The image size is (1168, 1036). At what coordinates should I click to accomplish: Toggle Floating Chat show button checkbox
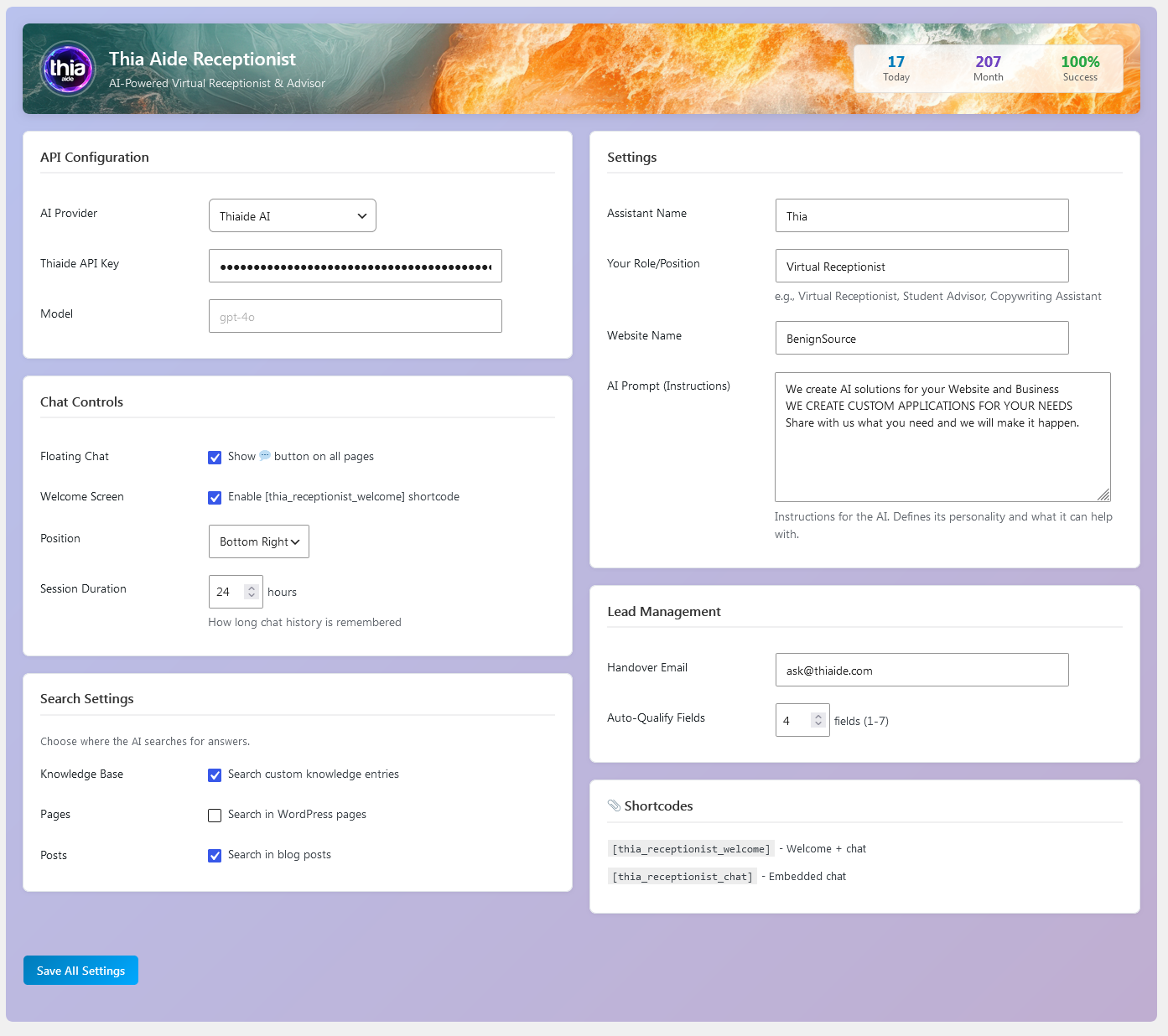click(x=215, y=458)
